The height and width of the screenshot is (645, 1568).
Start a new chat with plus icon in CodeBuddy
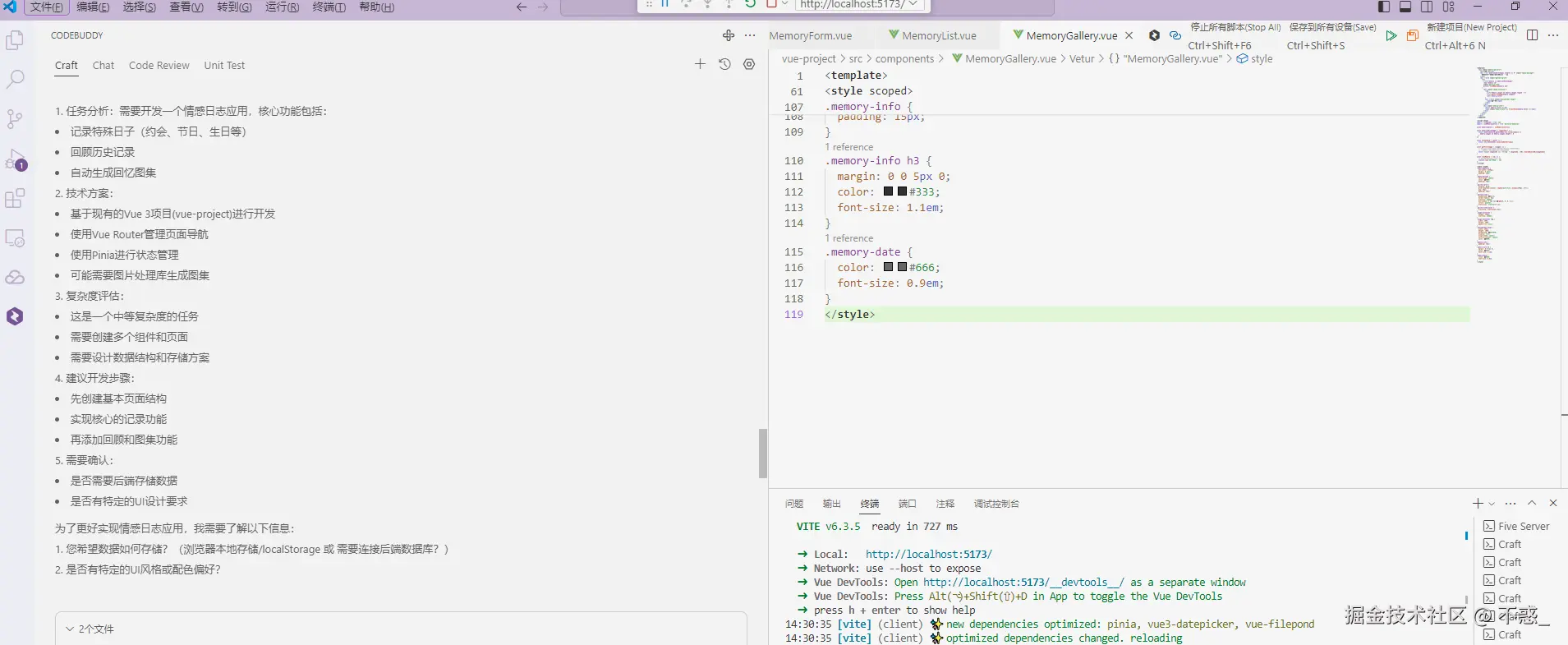pyautogui.click(x=700, y=64)
